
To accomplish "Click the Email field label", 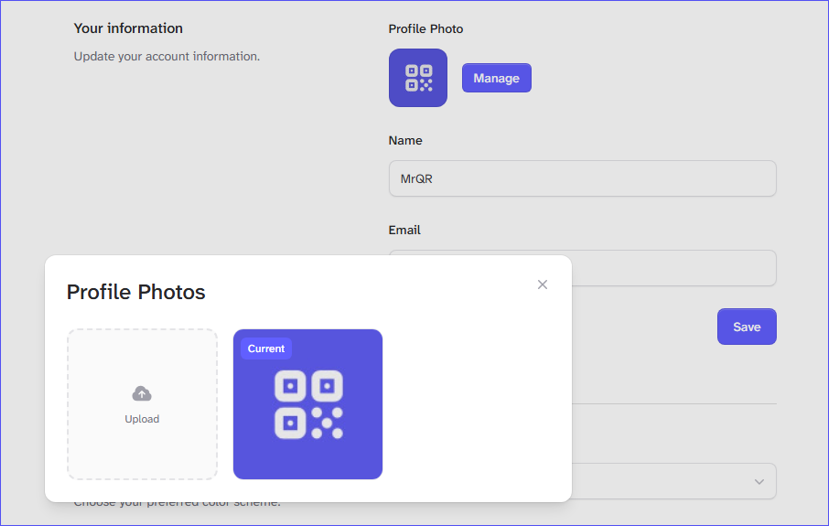I will tap(404, 230).
